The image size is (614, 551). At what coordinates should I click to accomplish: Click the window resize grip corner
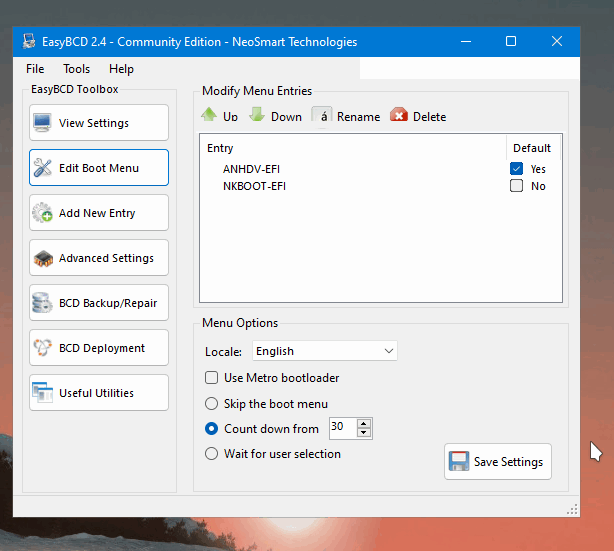[x=572, y=509]
